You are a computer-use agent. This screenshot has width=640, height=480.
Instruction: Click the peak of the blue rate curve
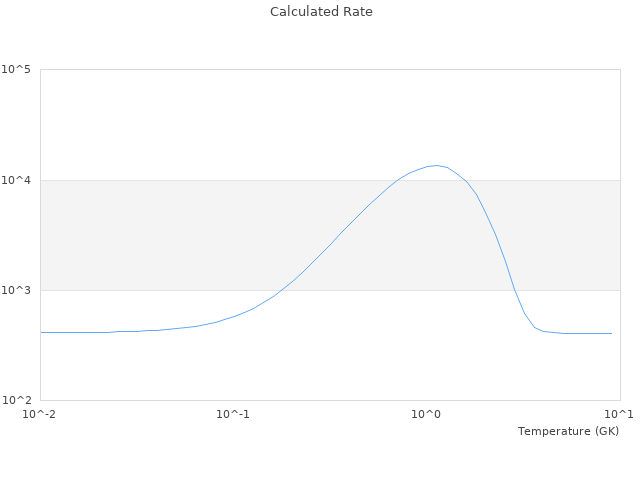coord(436,165)
